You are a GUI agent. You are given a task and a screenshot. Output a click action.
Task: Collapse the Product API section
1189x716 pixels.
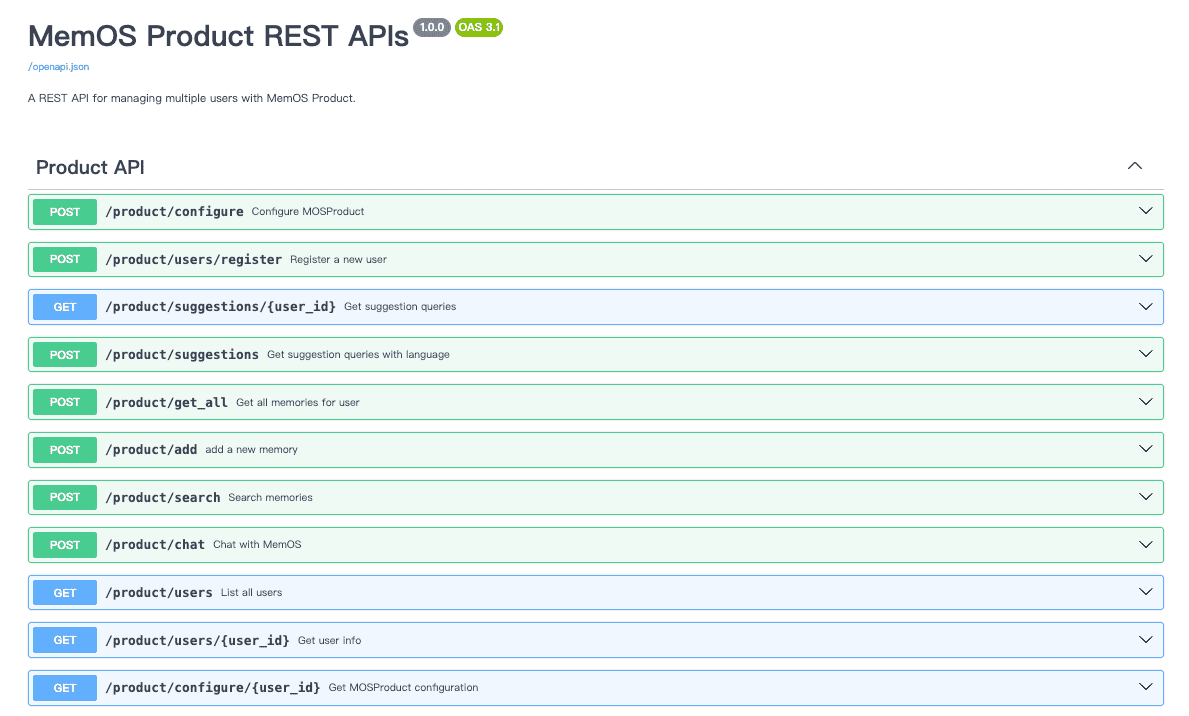(x=1134, y=166)
